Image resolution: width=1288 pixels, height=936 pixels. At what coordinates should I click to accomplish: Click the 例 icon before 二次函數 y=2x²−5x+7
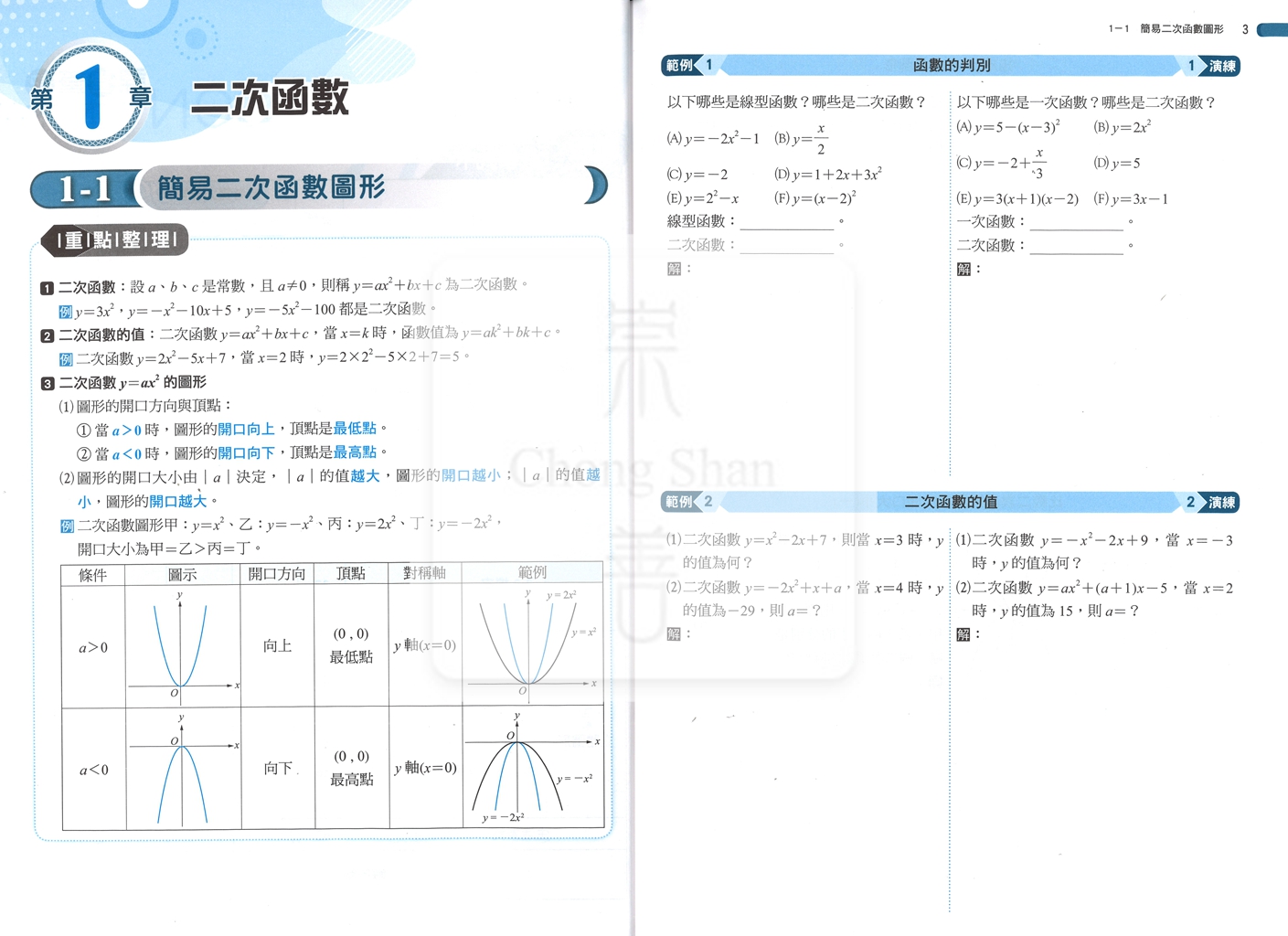click(66, 359)
